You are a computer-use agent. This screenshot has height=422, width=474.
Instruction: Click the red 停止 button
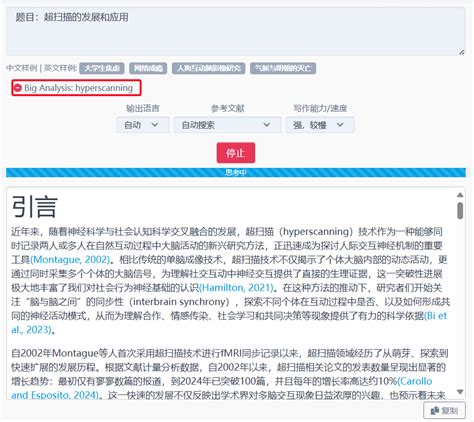coord(236,153)
